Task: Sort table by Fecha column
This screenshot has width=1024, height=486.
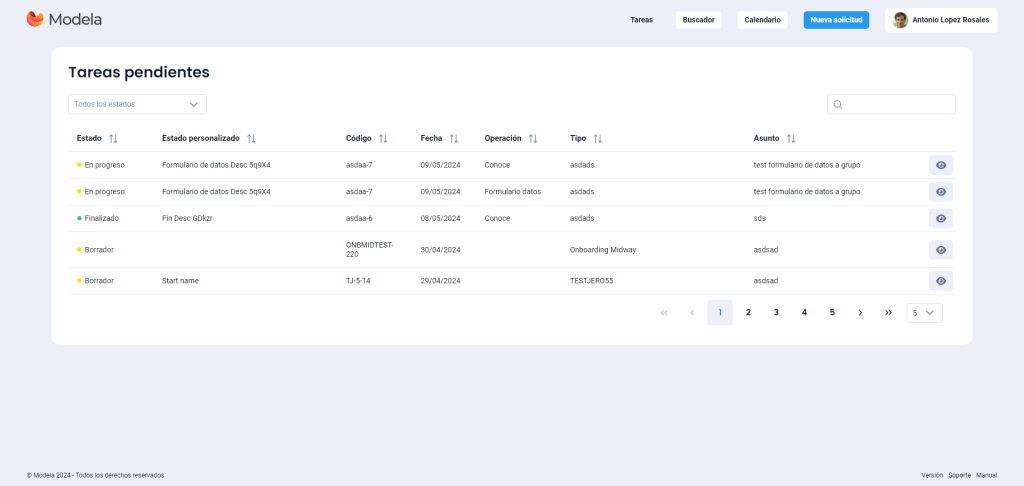Action: 454,139
